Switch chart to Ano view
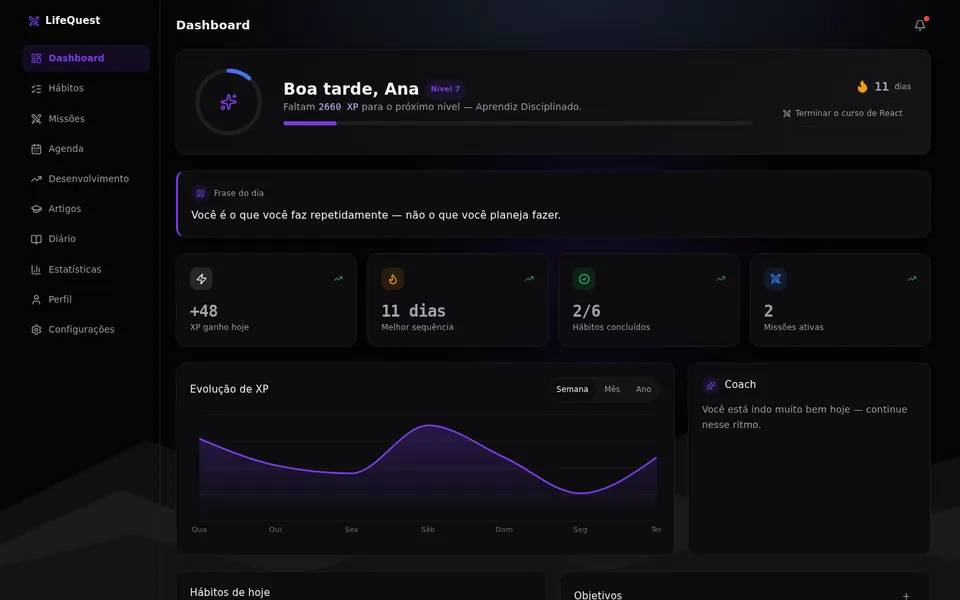This screenshot has height=600, width=960. click(643, 389)
